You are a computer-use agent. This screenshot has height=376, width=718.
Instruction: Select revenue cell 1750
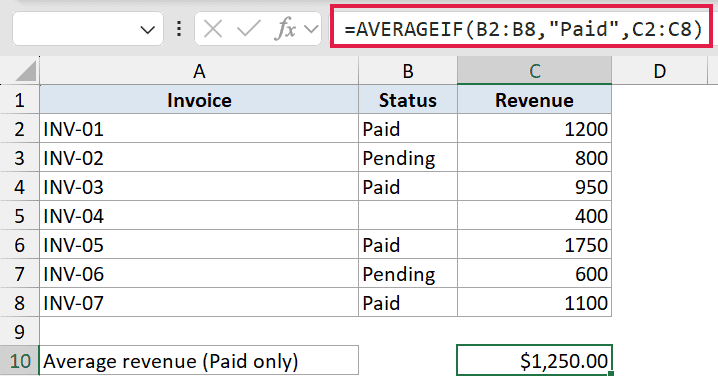coord(534,245)
